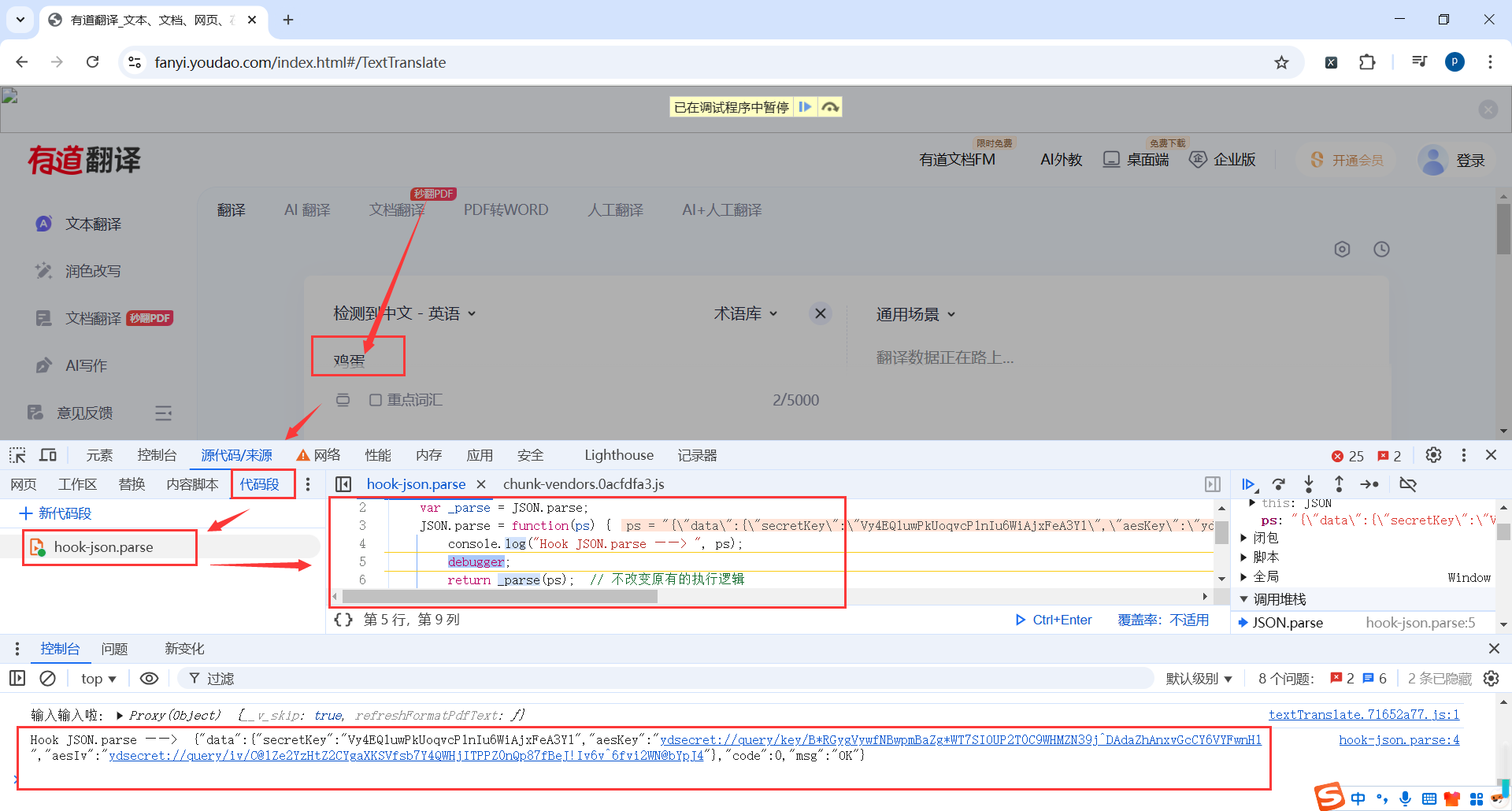This screenshot has width=1512, height=811.
Task: Toggle device toolbar emulation
Action: point(48,455)
